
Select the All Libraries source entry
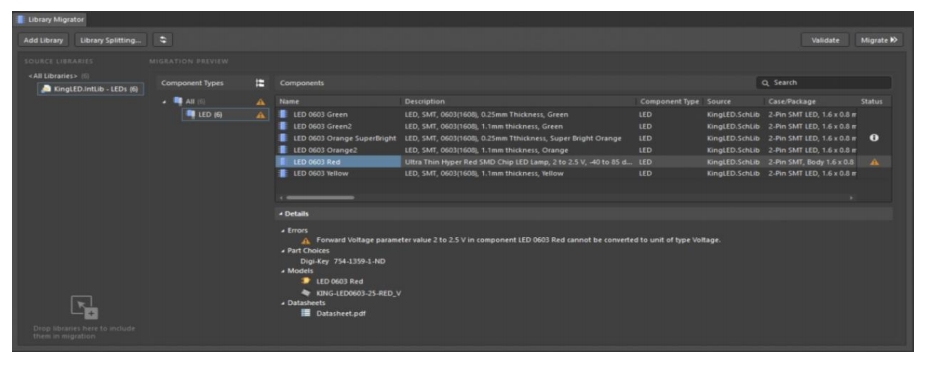pyautogui.click(x=53, y=76)
